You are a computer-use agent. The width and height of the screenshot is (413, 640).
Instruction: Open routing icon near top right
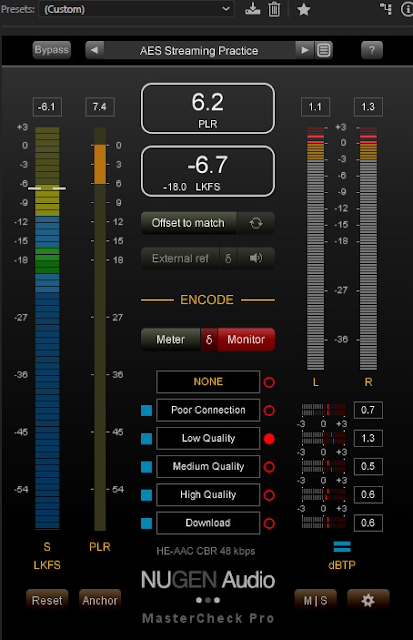(386, 9)
